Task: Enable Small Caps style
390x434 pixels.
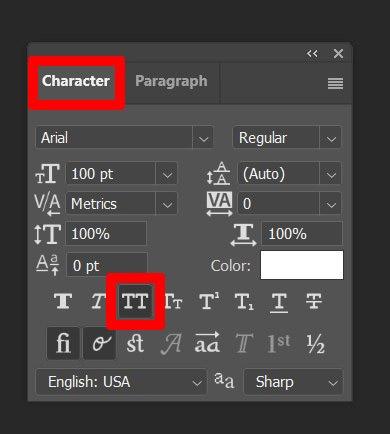Action: pos(174,302)
